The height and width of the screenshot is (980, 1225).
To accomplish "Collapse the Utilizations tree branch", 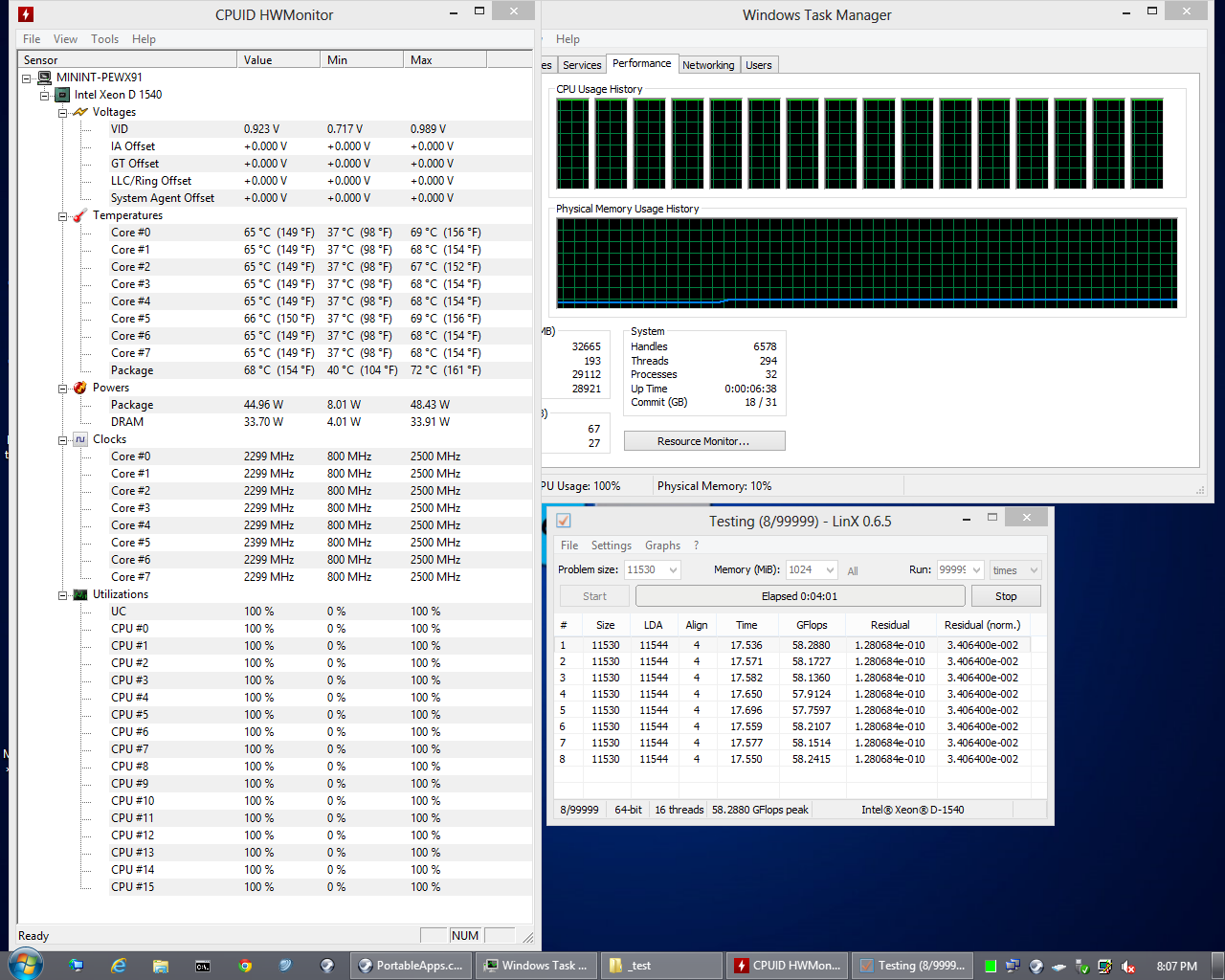I will point(62,594).
